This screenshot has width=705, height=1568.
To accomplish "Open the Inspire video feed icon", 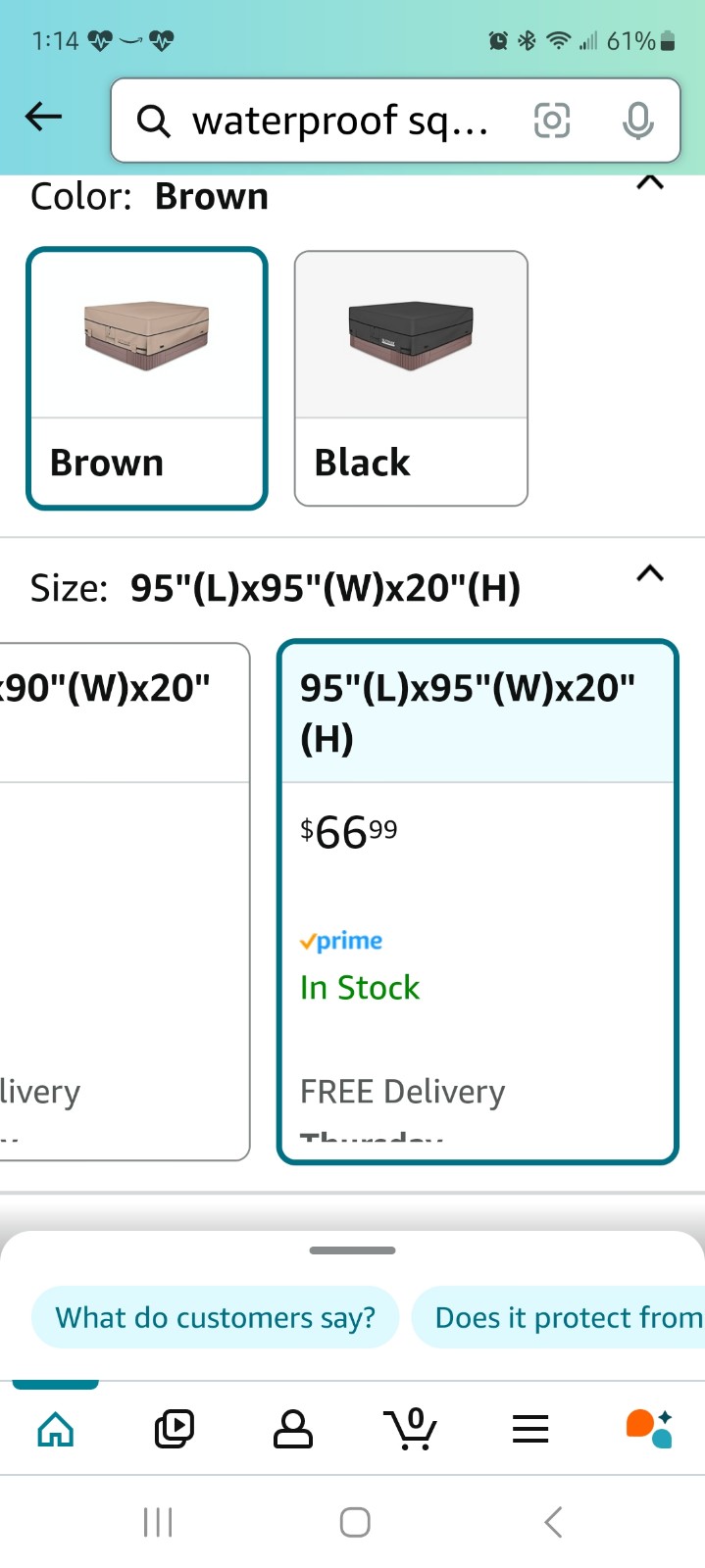I will point(175,1429).
